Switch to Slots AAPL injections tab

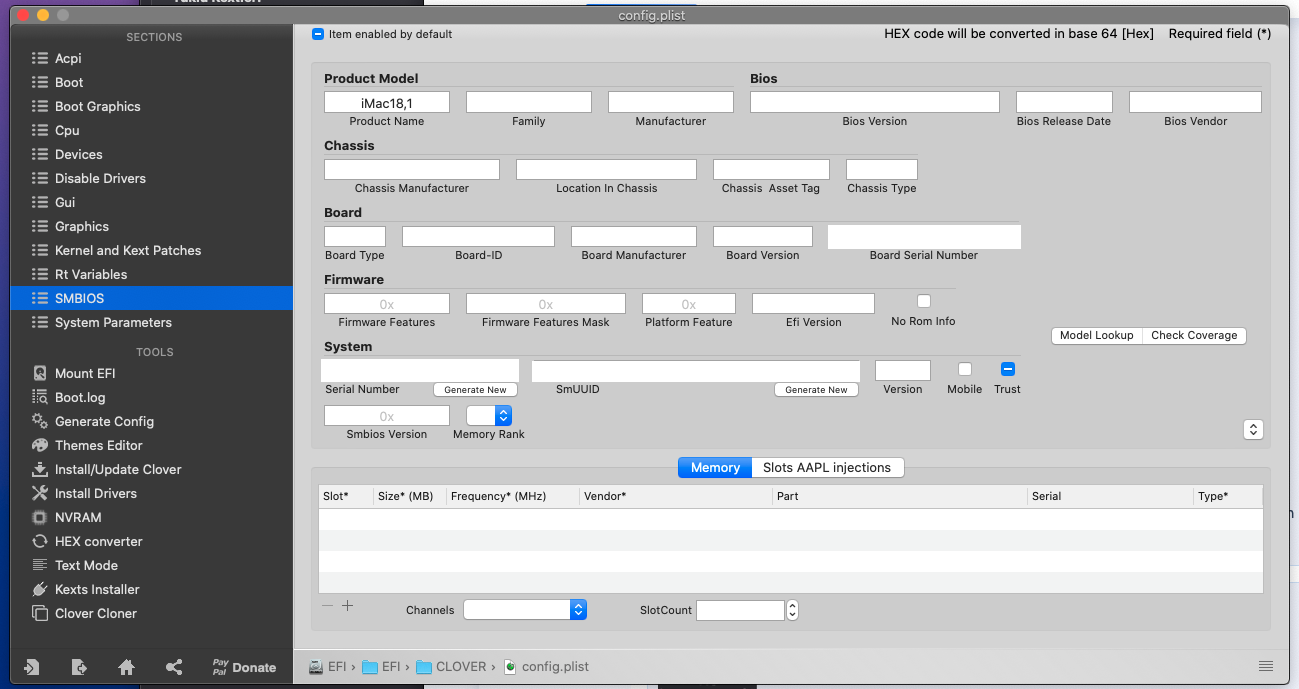826,467
